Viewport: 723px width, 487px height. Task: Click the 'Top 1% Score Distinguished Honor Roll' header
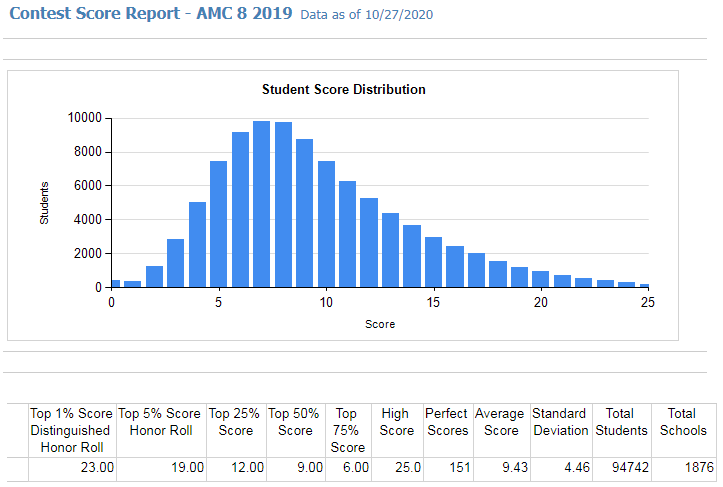71,430
